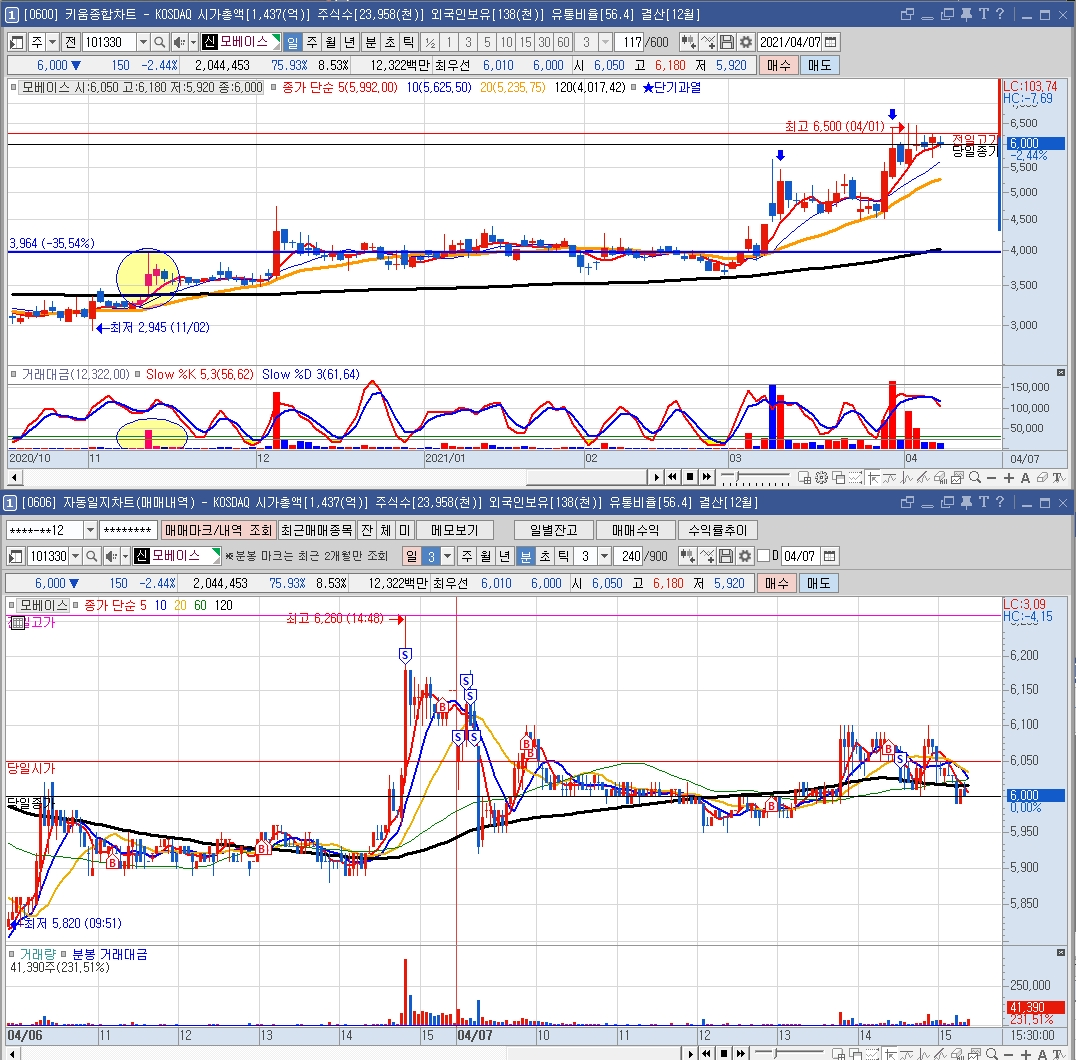The height and width of the screenshot is (1060, 1076).
Task: Click the fast-forward button under the top chart
Action: point(707,477)
